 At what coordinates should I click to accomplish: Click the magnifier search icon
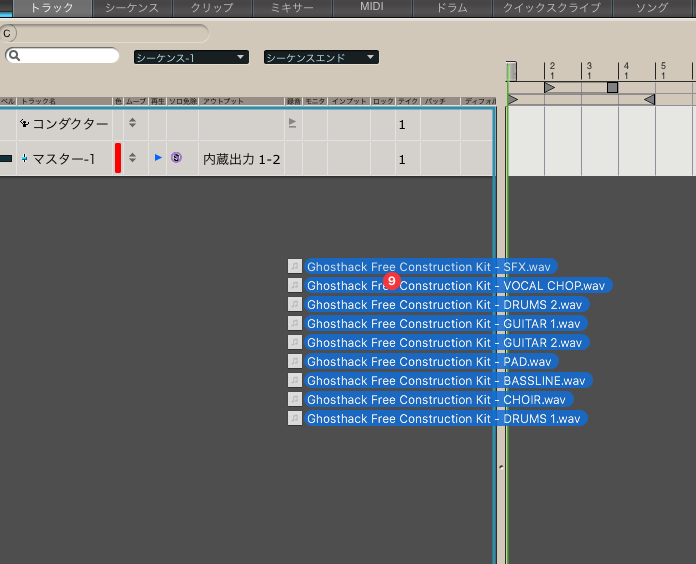pos(14,55)
